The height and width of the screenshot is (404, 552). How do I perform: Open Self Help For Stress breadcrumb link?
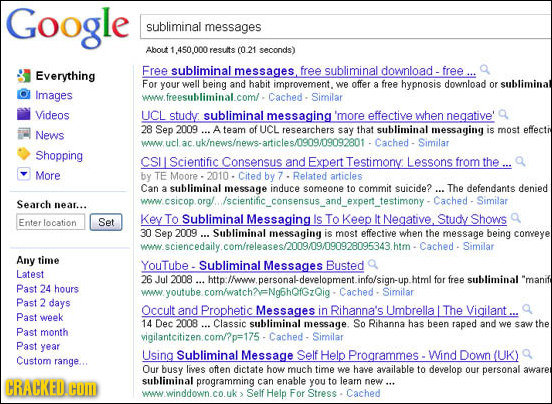(x=291, y=393)
